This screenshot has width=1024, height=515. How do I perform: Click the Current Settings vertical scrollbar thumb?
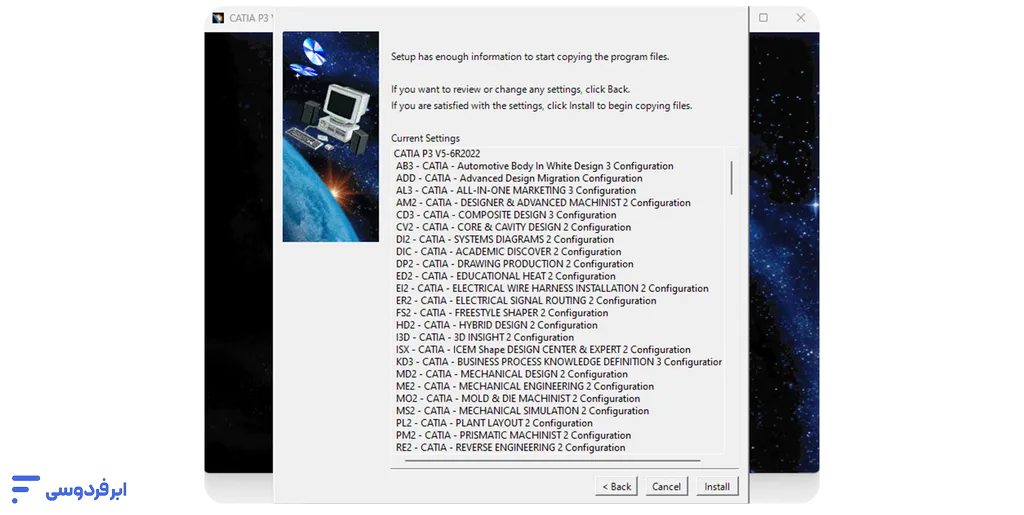click(731, 176)
